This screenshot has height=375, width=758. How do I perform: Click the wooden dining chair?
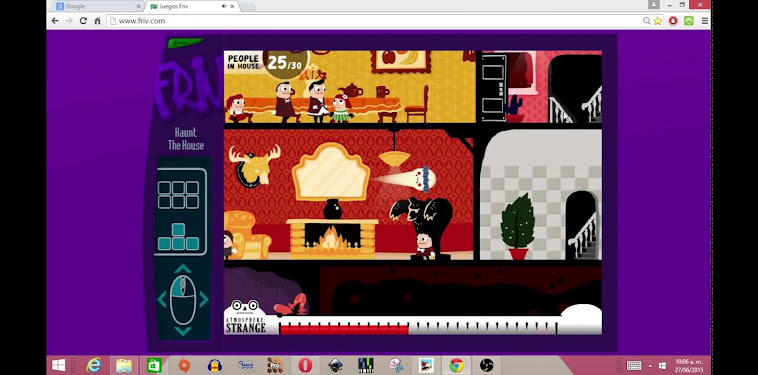(417, 104)
